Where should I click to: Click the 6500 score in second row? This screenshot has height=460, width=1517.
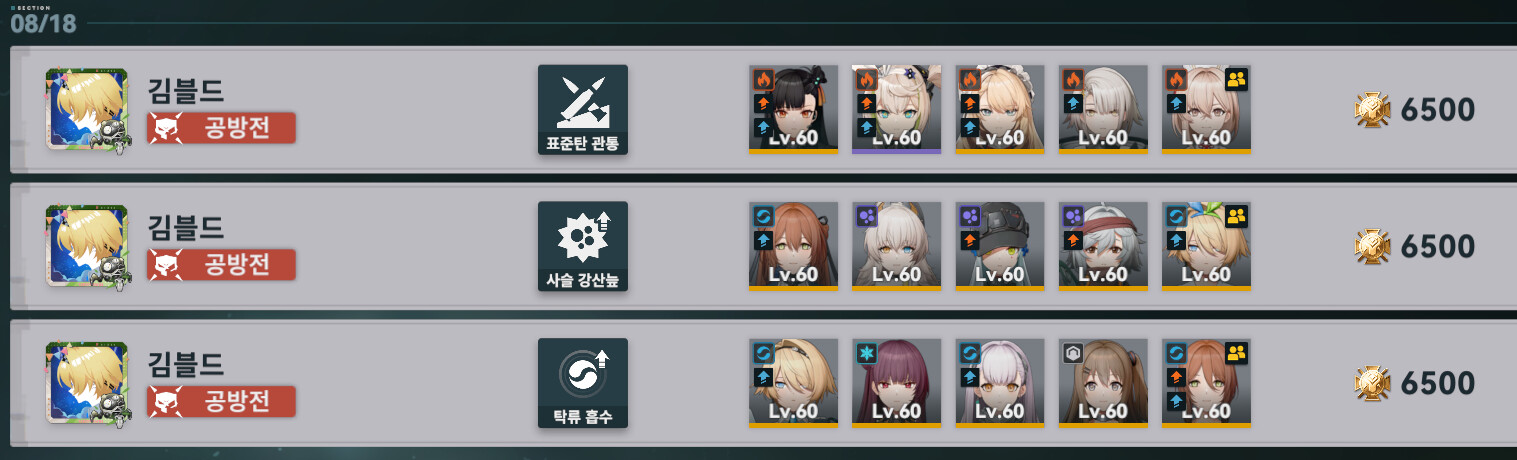pyautogui.click(x=1438, y=247)
